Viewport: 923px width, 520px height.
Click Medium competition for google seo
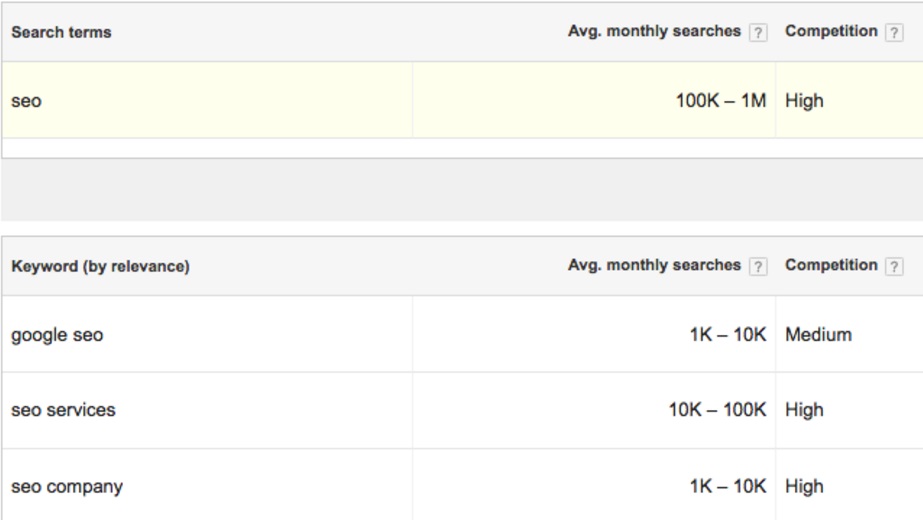(x=818, y=334)
